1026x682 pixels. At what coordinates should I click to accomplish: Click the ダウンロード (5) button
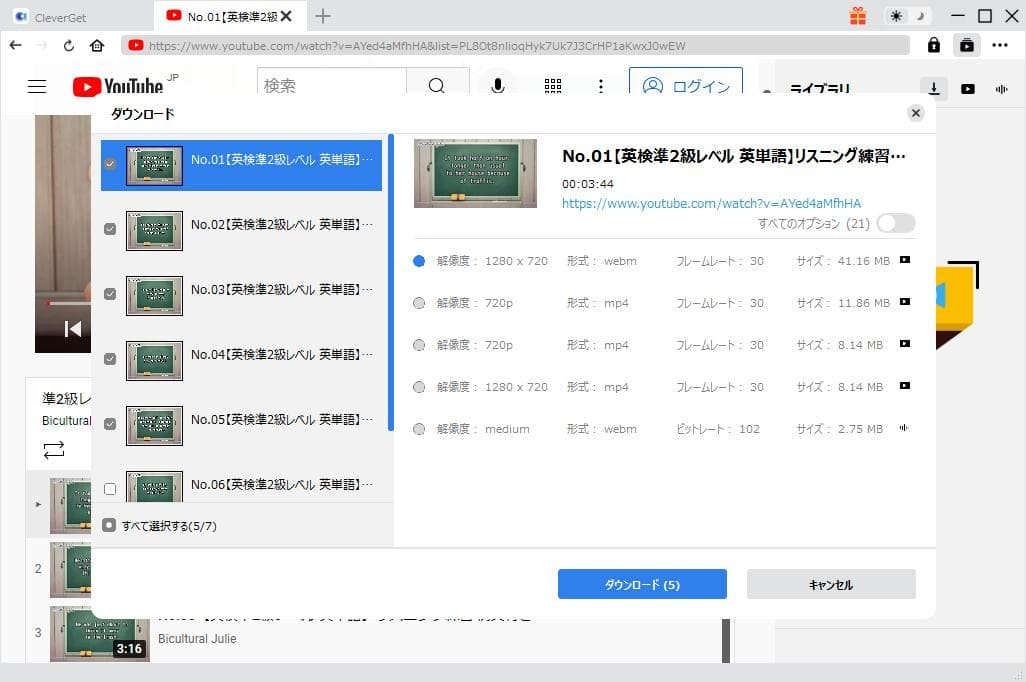(x=642, y=584)
